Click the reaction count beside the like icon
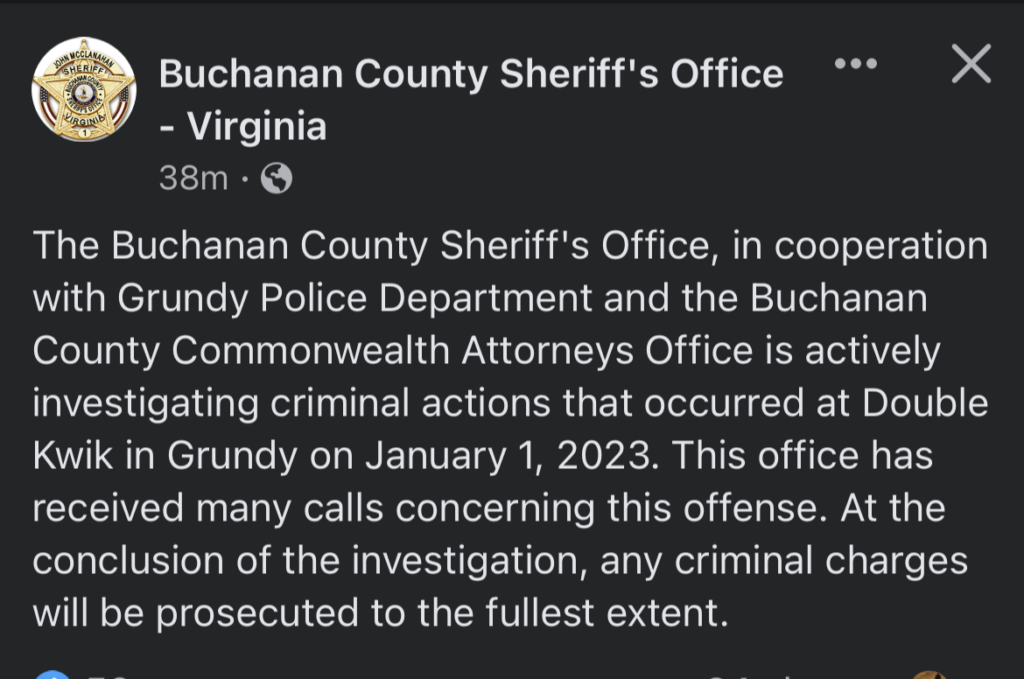This screenshot has height=679, width=1024. pos(108,676)
